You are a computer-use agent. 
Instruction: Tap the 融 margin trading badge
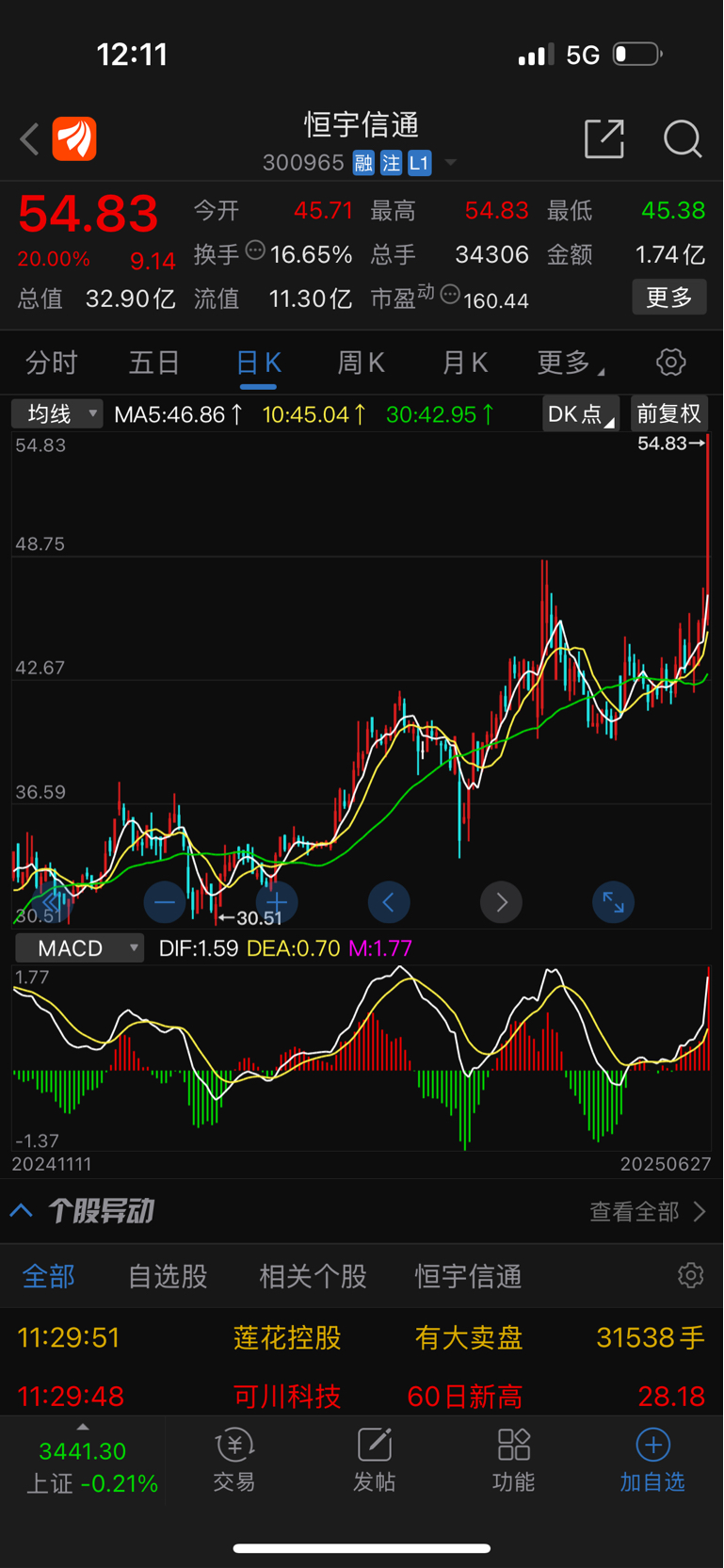click(364, 163)
